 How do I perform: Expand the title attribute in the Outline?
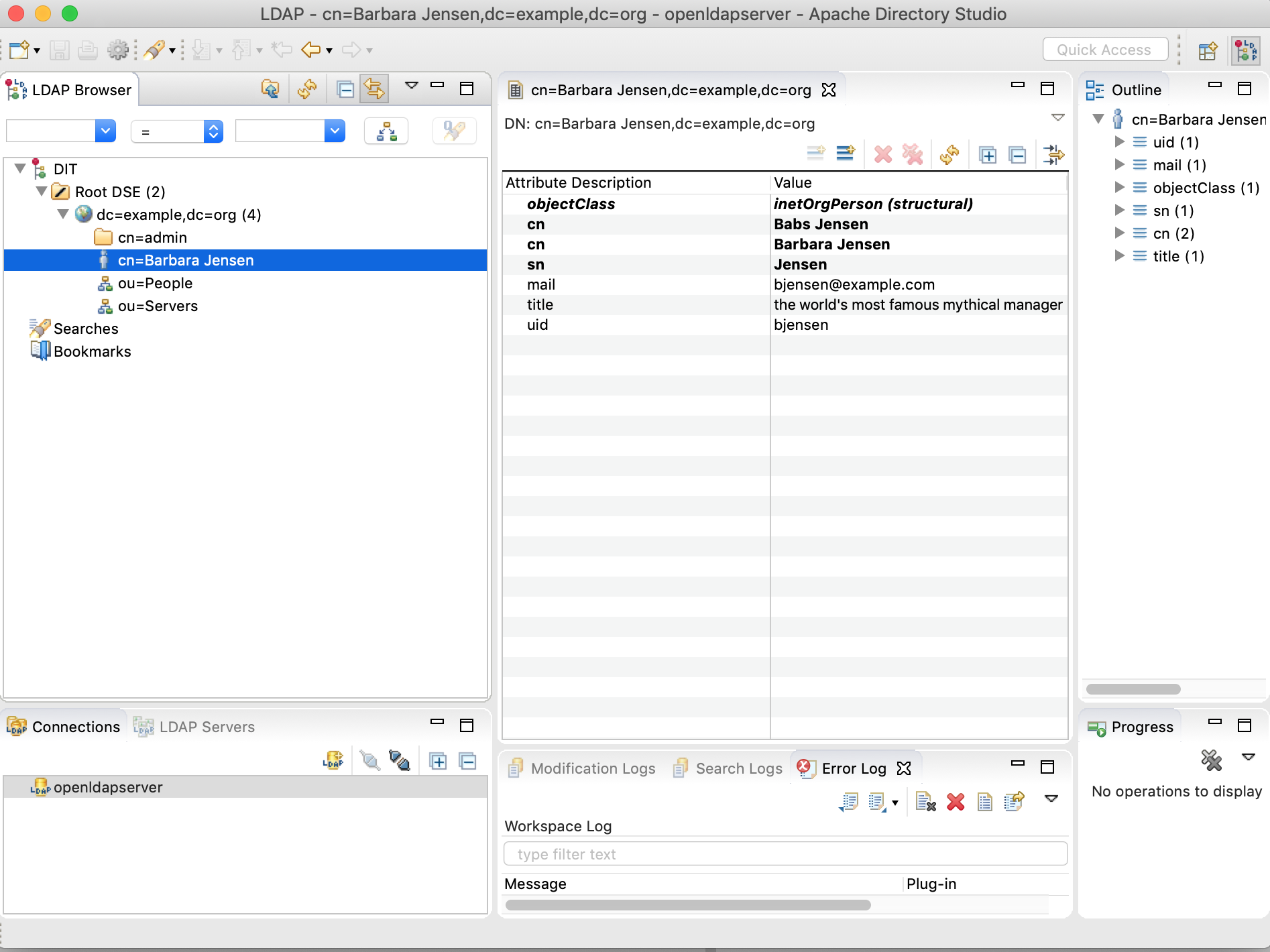(1118, 255)
